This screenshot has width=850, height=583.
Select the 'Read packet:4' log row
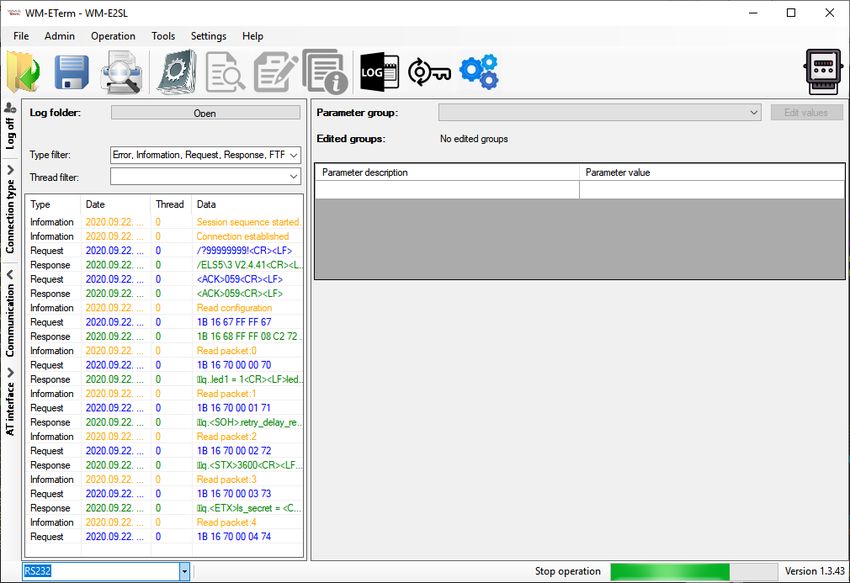tap(164, 522)
